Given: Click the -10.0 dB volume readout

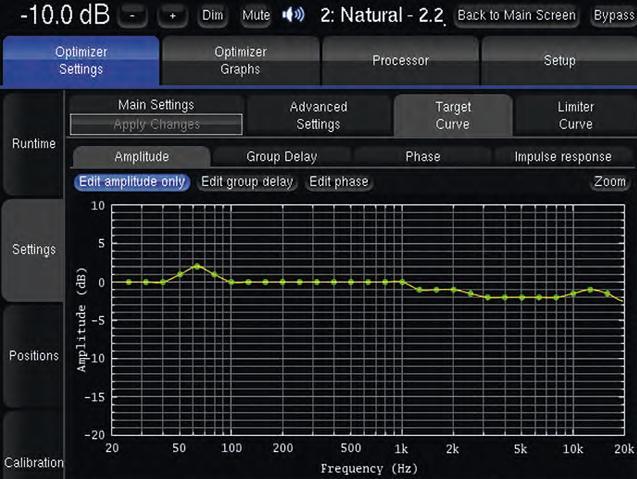Looking at the screenshot, I should (x=65, y=15).
